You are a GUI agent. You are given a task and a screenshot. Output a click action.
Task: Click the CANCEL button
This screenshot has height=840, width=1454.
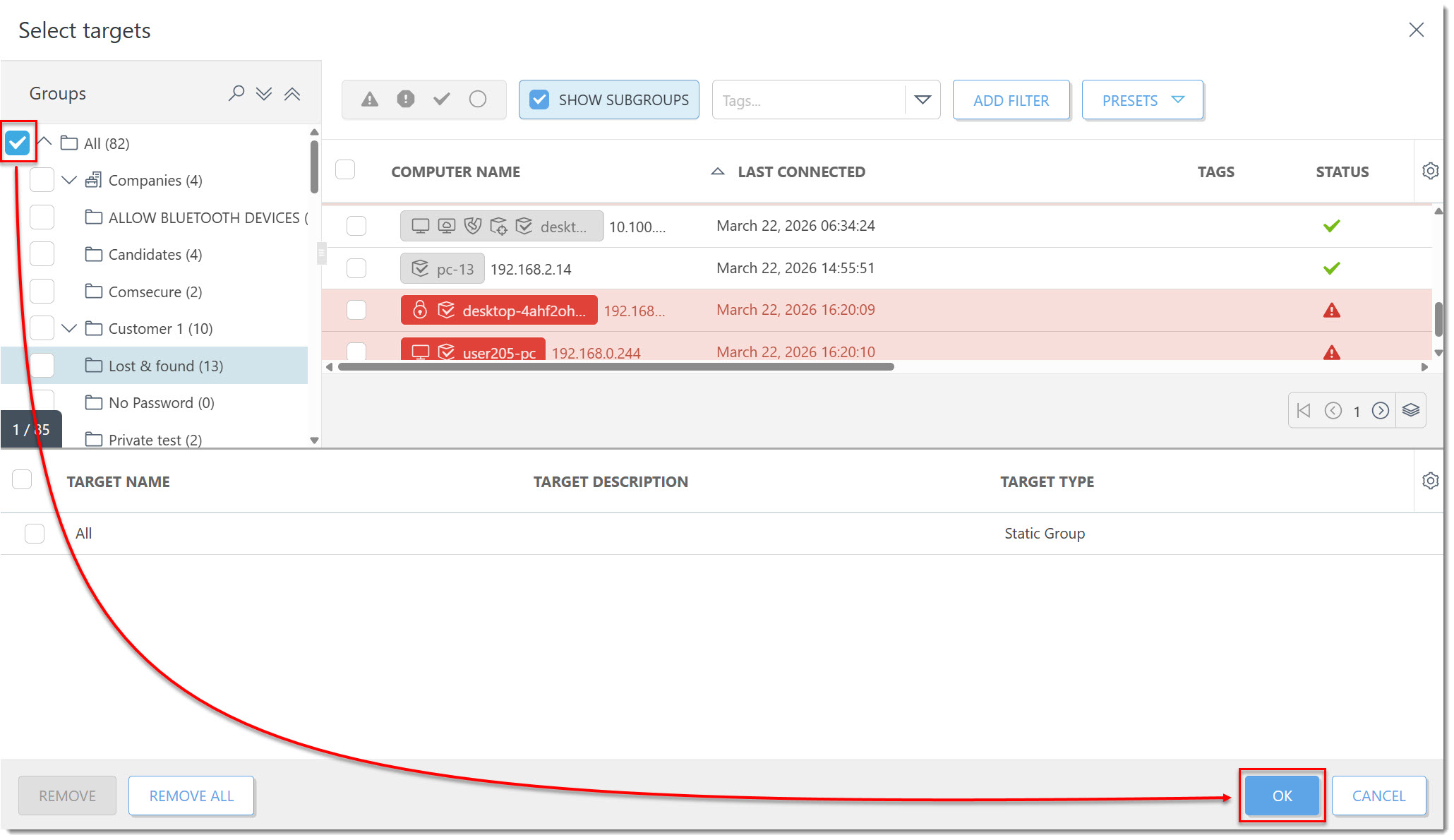1378,796
